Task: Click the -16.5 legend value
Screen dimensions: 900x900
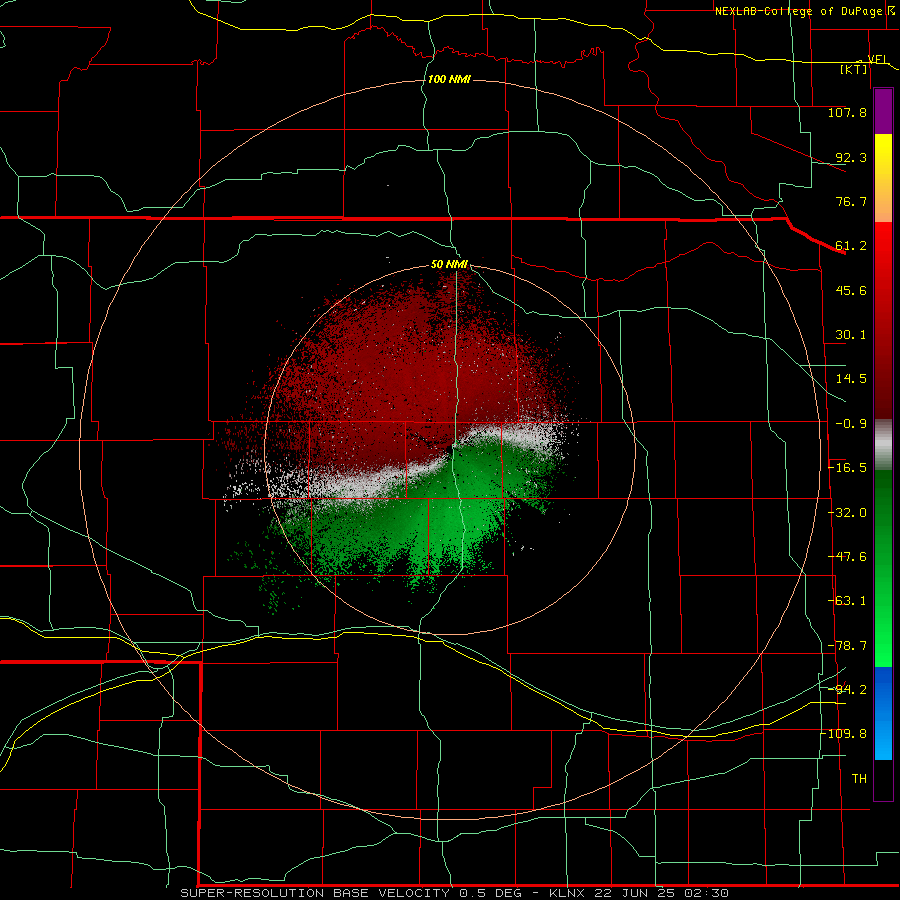Action: coord(847,468)
